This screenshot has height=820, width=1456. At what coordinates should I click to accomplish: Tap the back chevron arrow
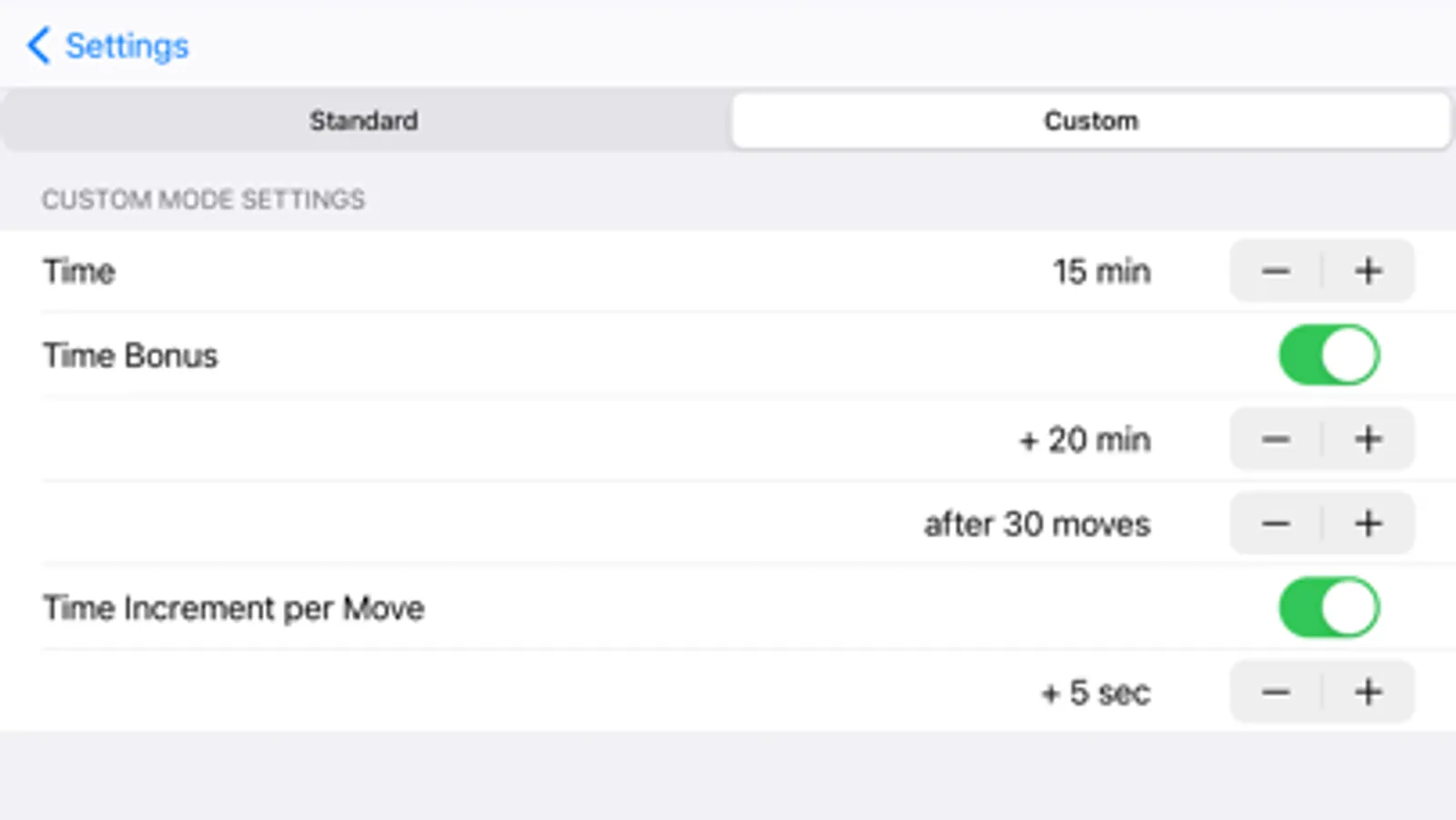(38, 46)
